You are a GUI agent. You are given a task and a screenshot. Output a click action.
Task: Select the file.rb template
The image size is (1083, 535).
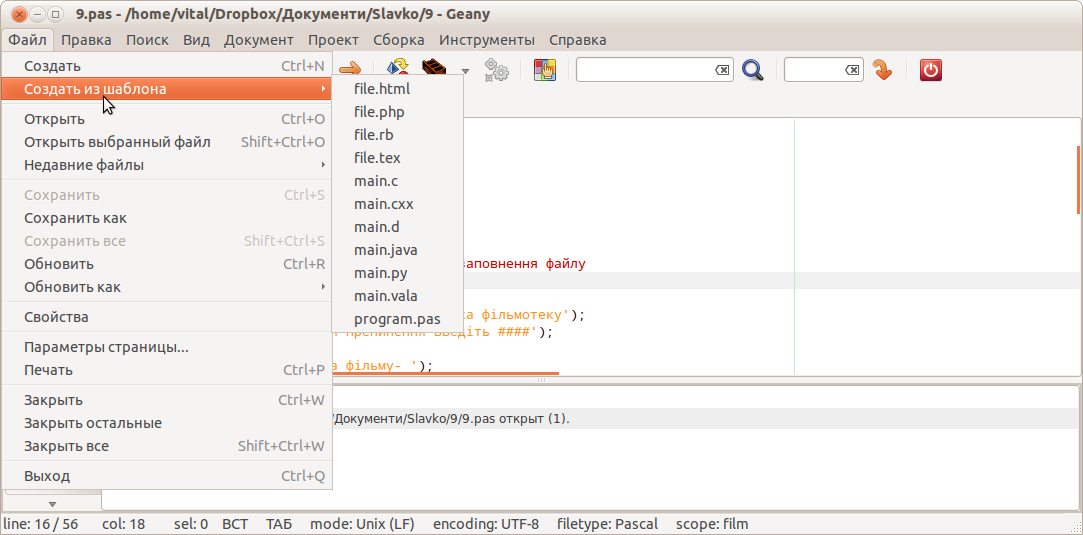coord(397,135)
